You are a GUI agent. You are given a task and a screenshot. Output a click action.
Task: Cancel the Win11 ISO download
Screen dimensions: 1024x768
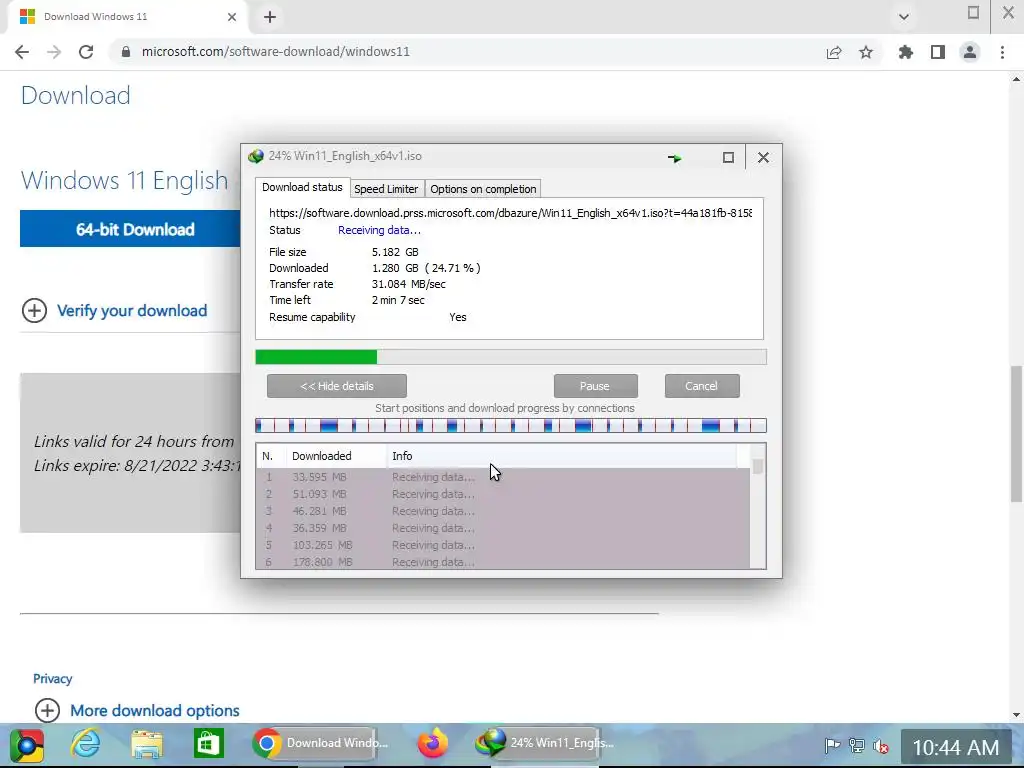point(702,386)
